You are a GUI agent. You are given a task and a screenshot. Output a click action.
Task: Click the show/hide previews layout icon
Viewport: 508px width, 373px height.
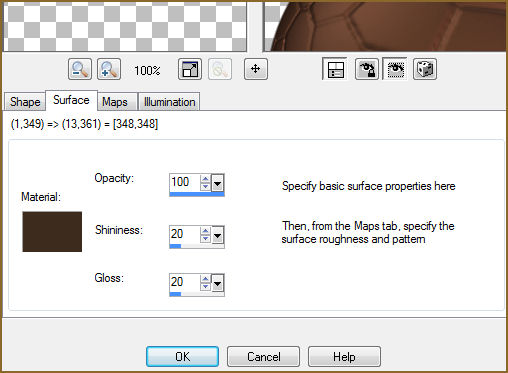pos(335,69)
